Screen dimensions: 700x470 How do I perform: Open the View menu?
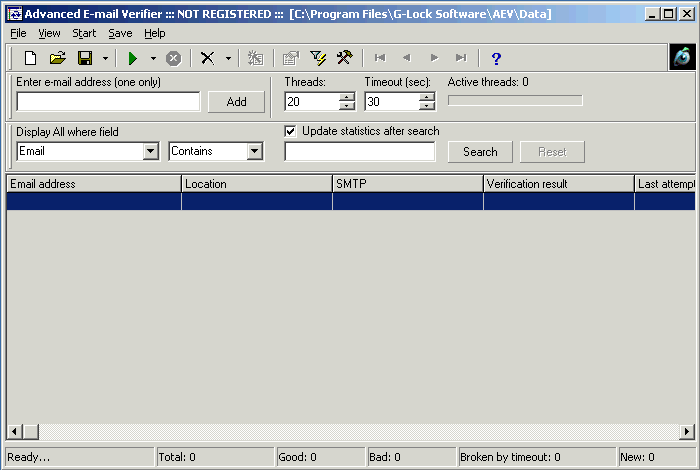(x=49, y=33)
